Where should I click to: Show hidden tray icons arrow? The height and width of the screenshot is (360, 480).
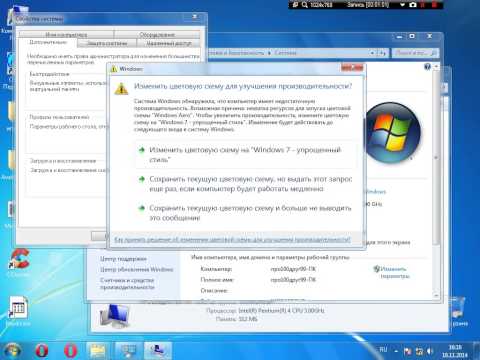coord(396,351)
